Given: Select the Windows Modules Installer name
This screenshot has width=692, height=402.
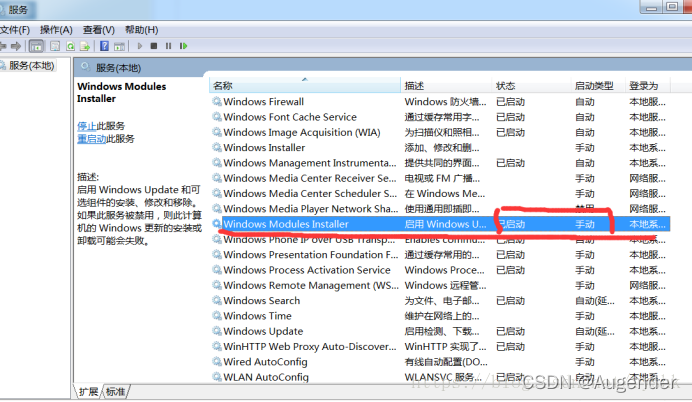Looking at the screenshot, I should pyautogui.click(x=286, y=224).
